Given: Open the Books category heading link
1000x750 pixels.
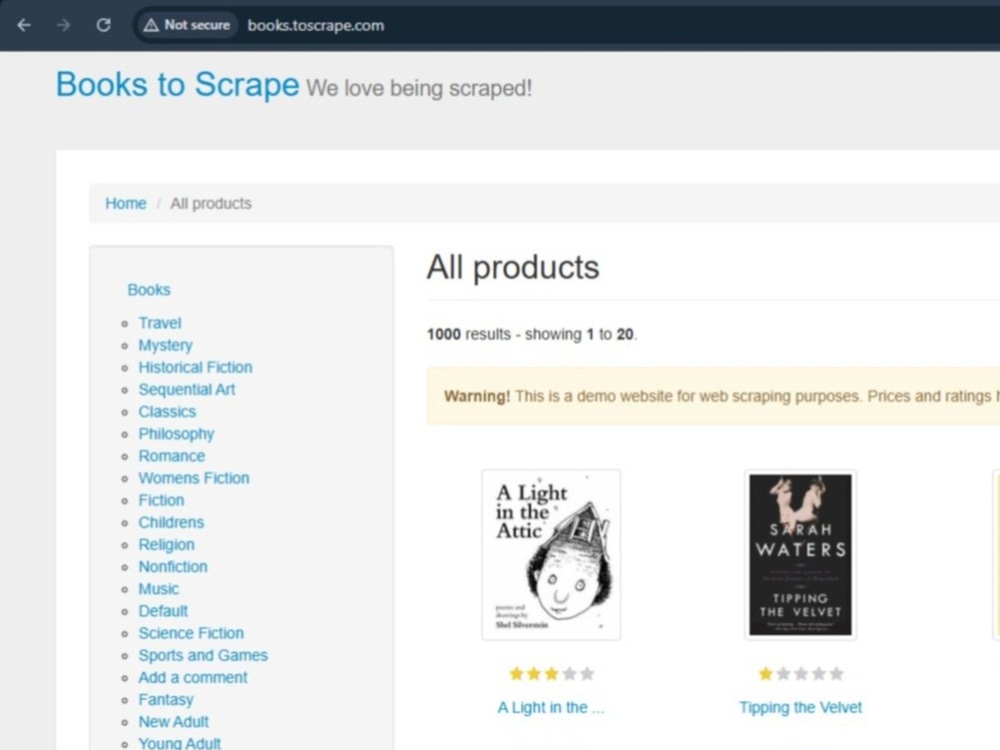Looking at the screenshot, I should coord(149,290).
